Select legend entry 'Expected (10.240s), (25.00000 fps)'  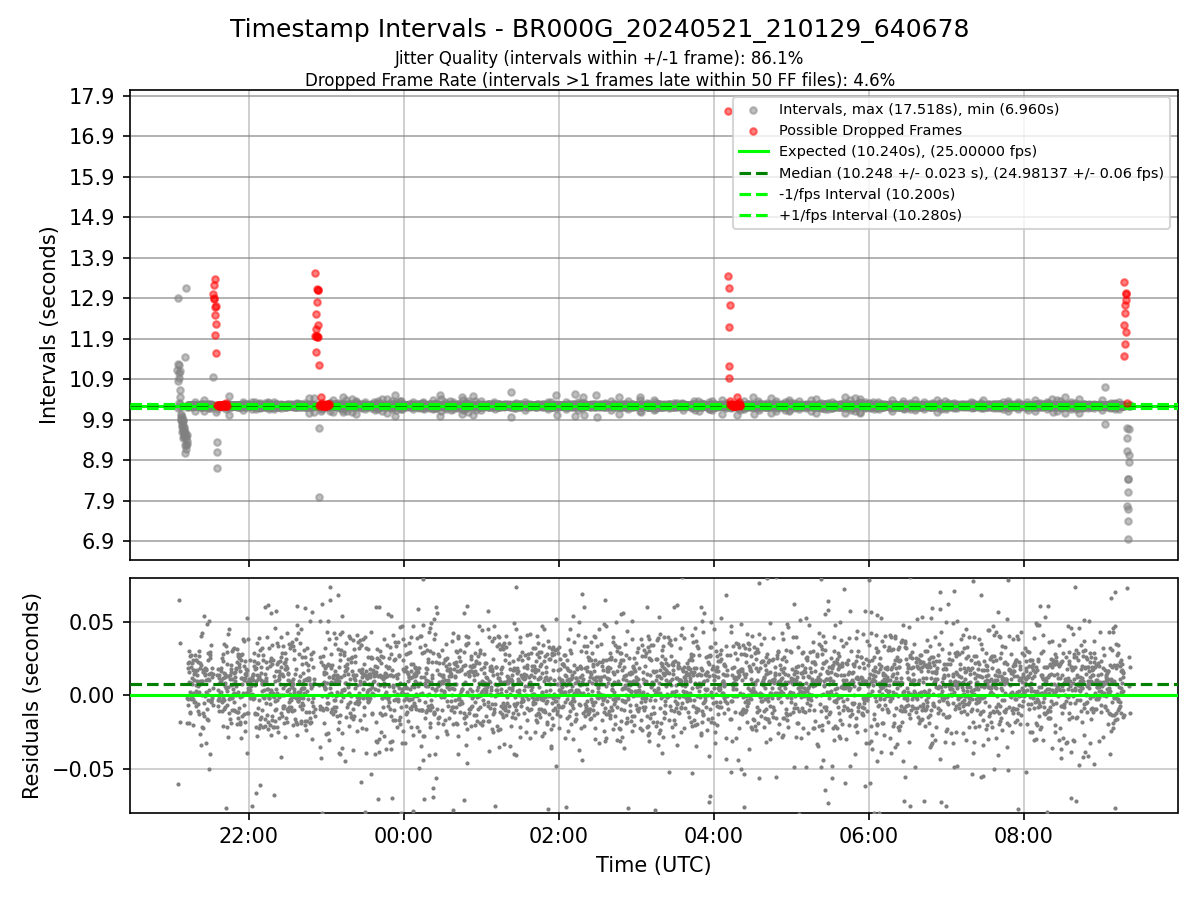click(907, 151)
